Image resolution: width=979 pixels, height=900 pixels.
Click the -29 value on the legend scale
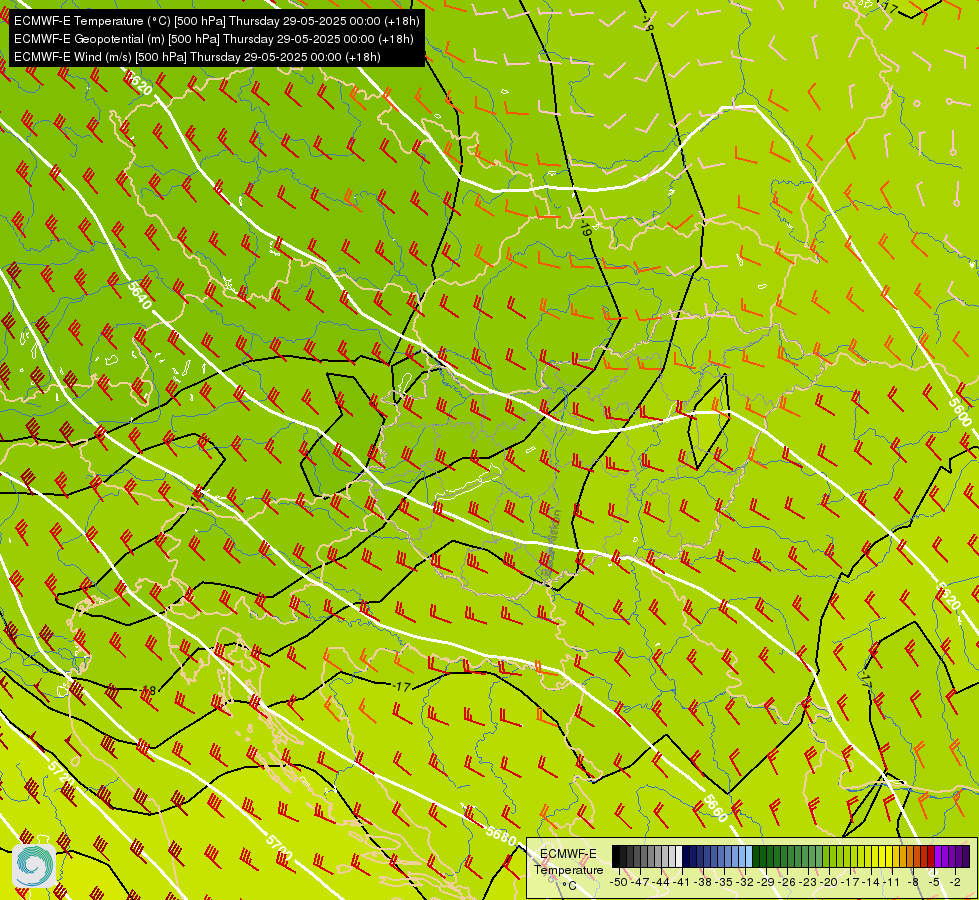point(765,882)
